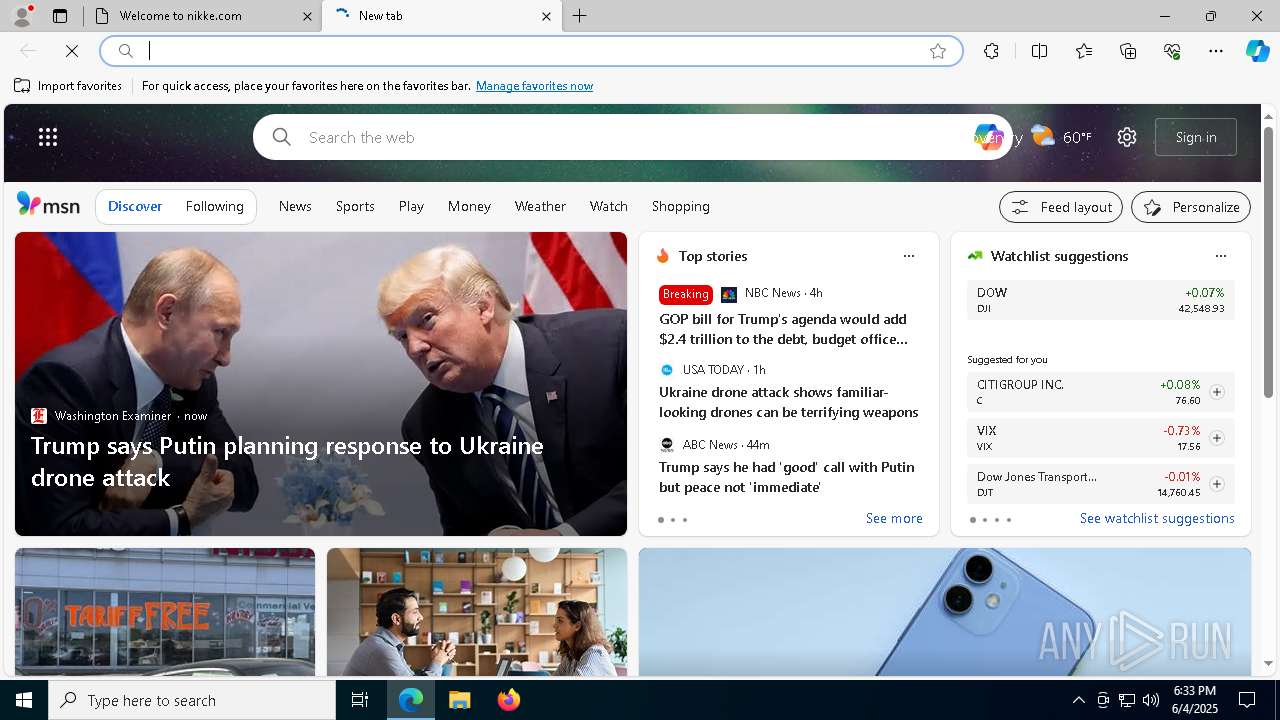The height and width of the screenshot is (720, 1280).
Task: Open the Weather section
Action: pyautogui.click(x=540, y=206)
